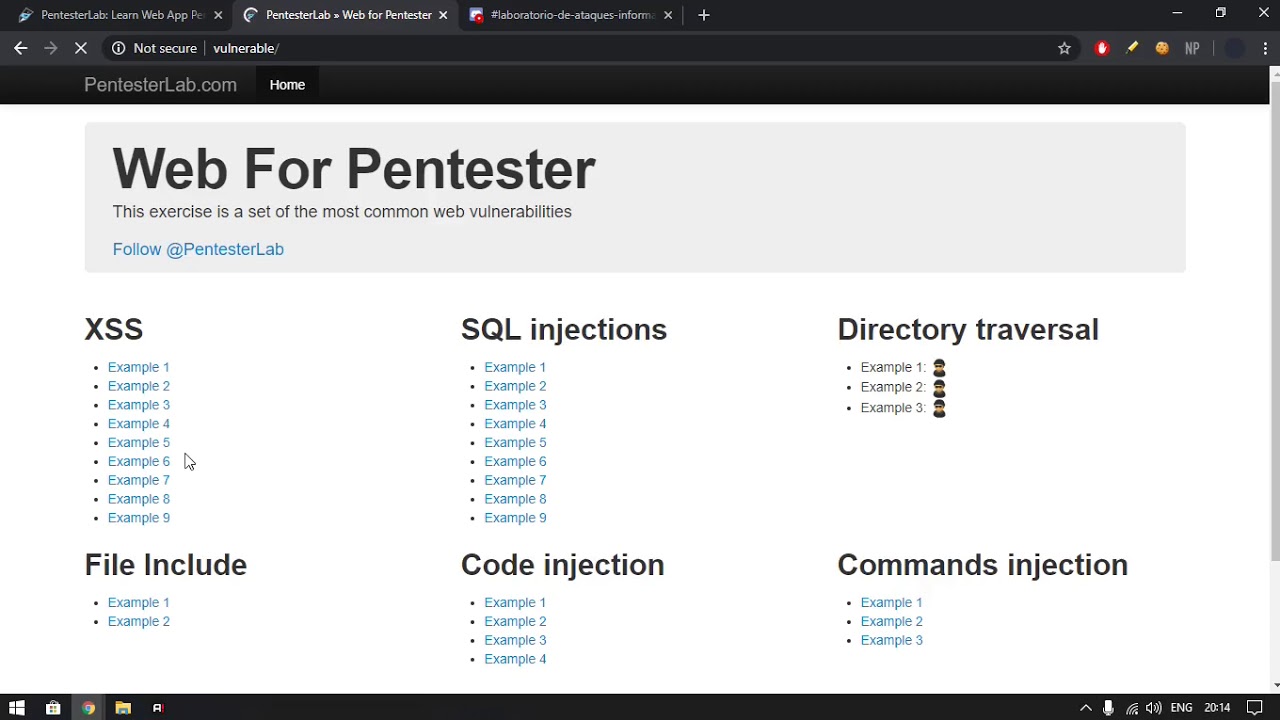Viewport: 1280px width, 720px height.
Task: Show hidden system tray icons
Action: click(1086, 708)
